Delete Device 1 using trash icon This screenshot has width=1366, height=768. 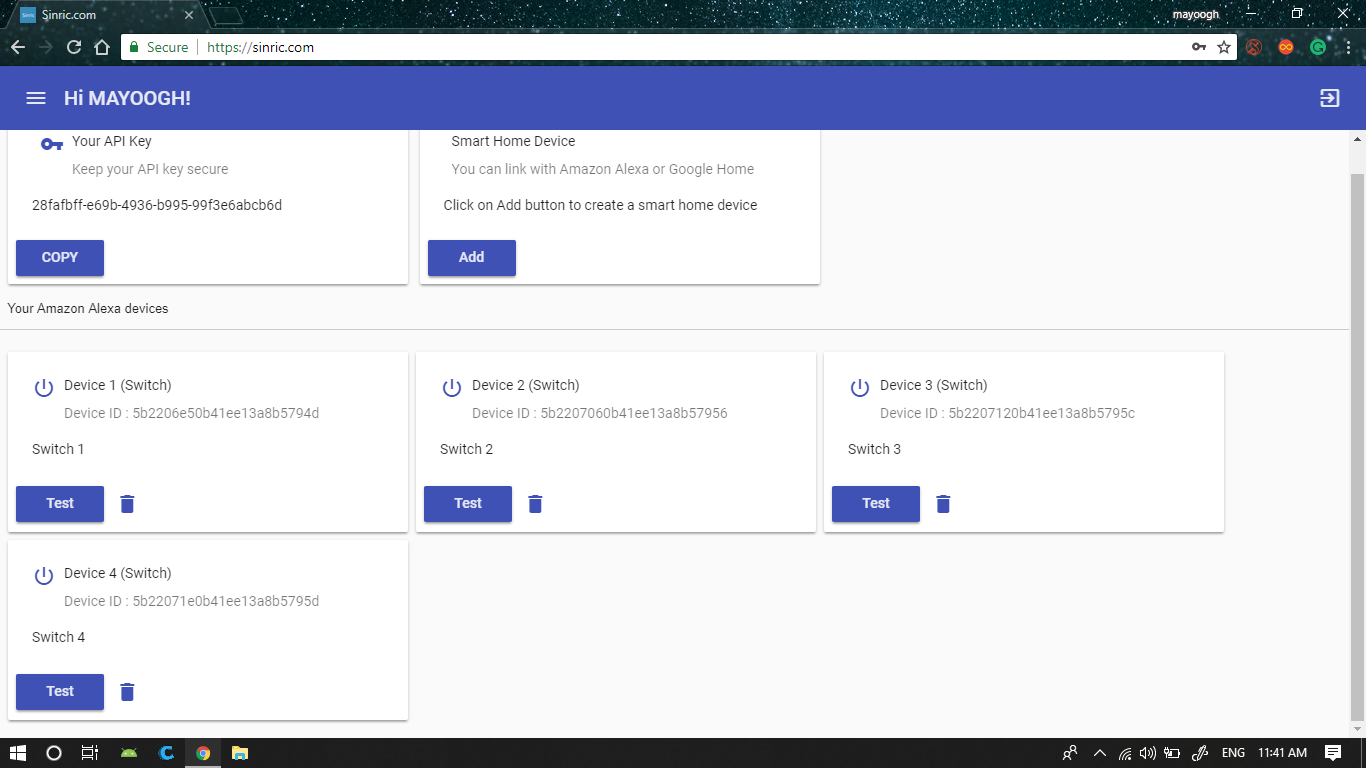pyautogui.click(x=127, y=504)
